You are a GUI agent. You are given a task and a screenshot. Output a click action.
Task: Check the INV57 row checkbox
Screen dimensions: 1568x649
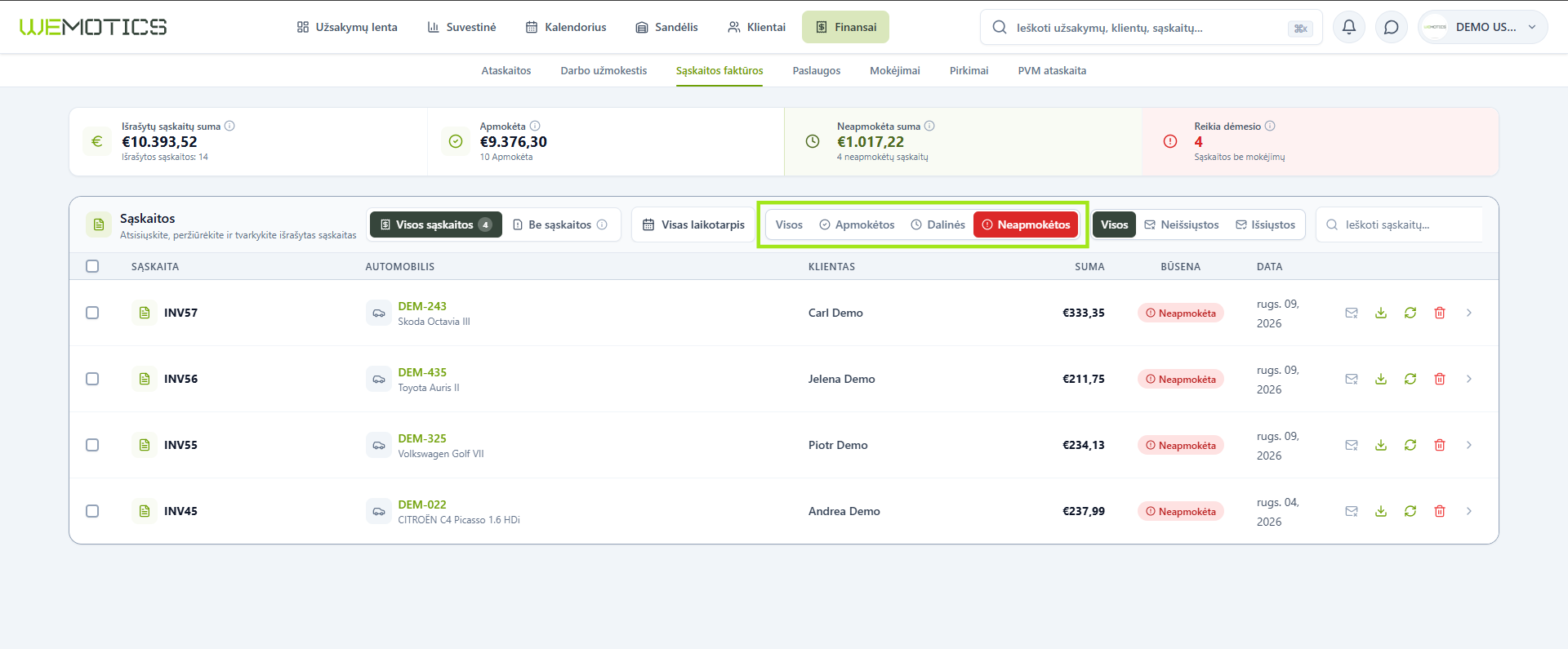(x=92, y=313)
